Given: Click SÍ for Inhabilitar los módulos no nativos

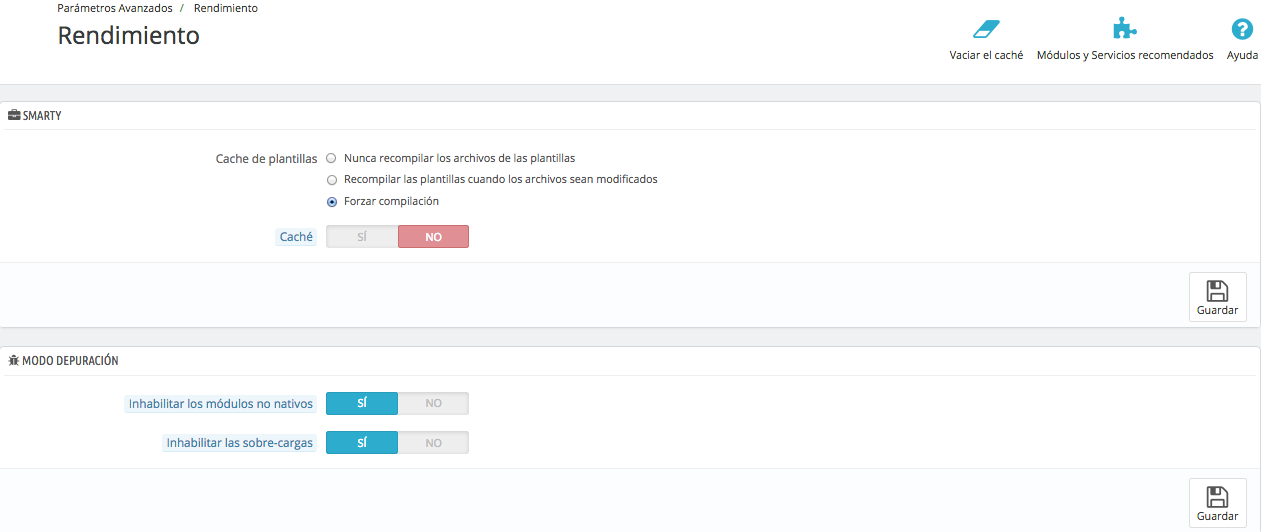Looking at the screenshot, I should [x=362, y=404].
